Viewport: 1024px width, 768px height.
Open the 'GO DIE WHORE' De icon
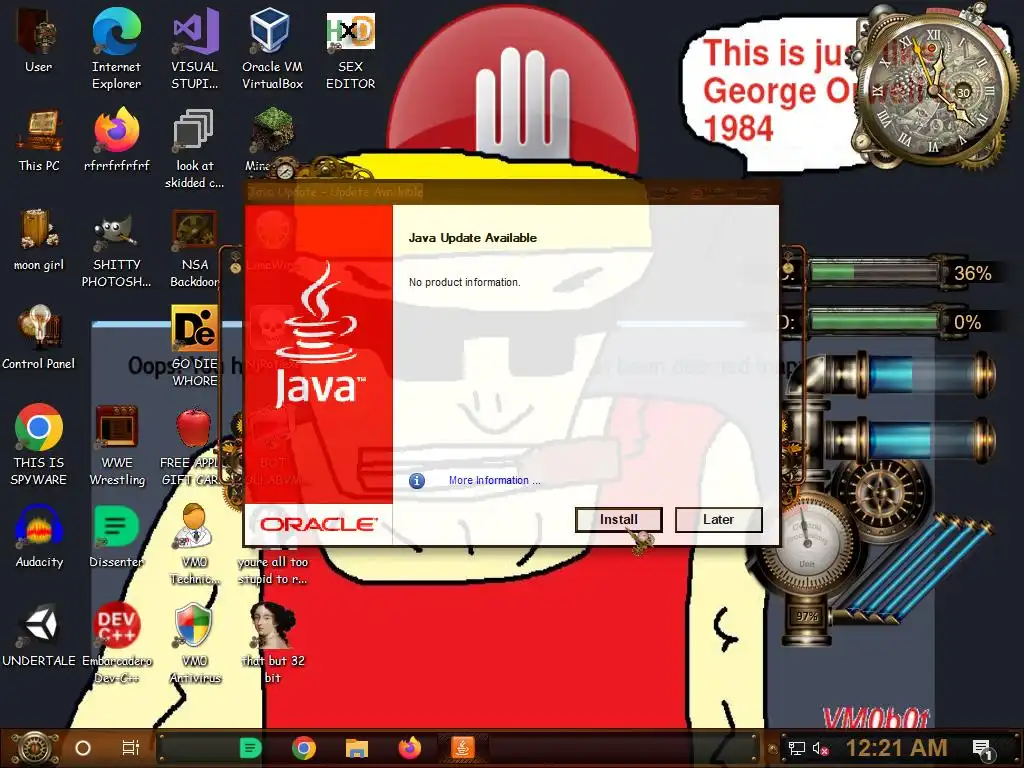pos(195,347)
